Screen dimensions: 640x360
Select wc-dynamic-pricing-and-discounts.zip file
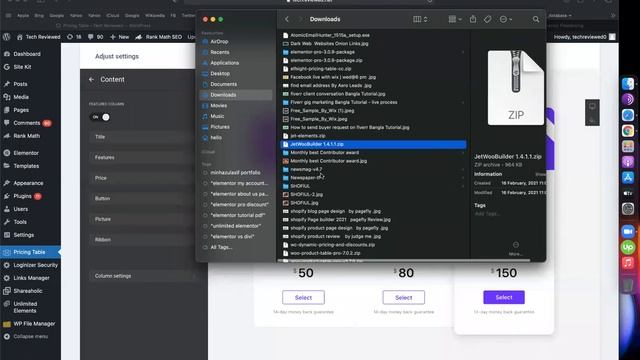point(332,245)
